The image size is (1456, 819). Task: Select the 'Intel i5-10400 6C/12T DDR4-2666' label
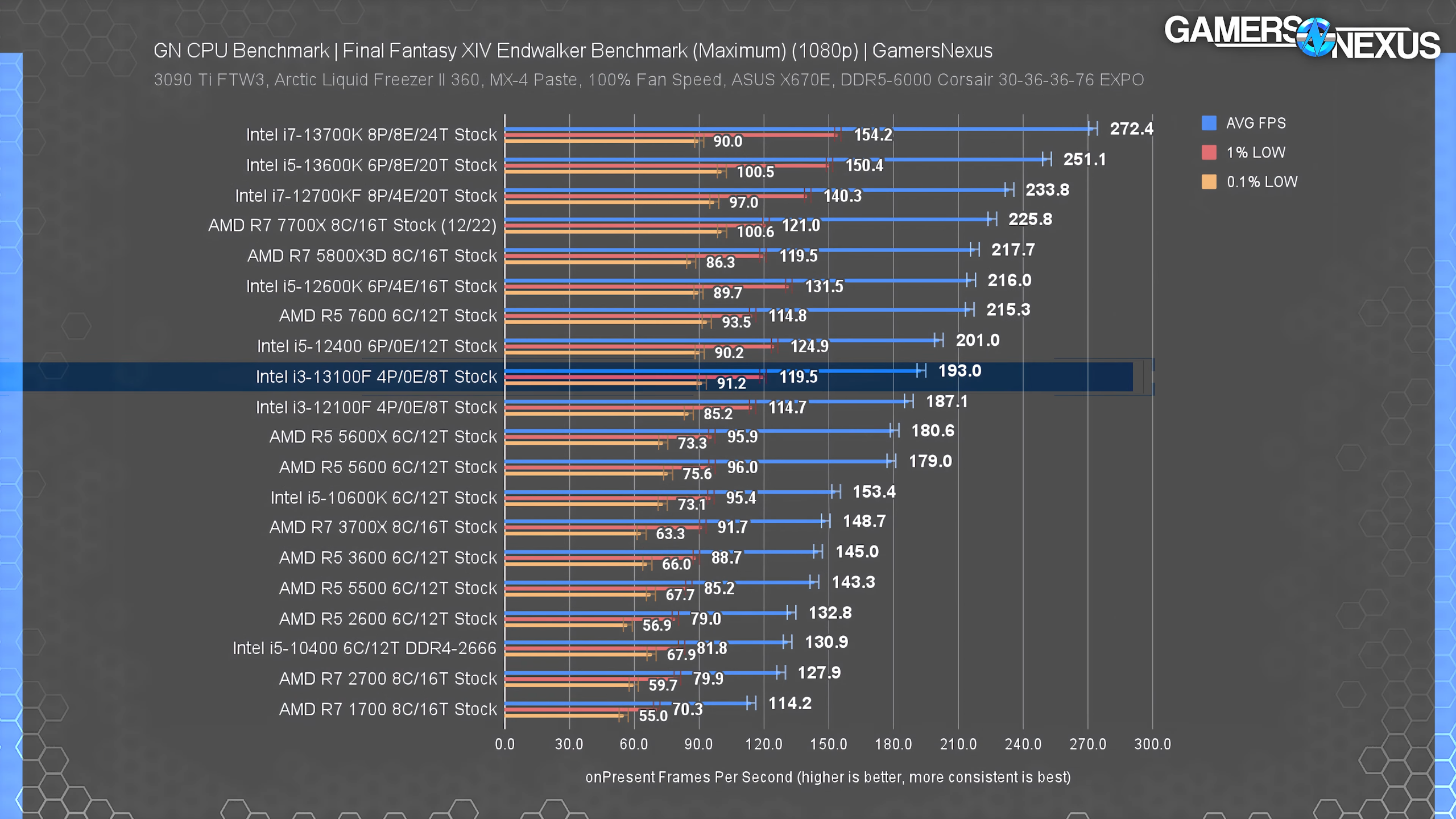click(x=365, y=649)
